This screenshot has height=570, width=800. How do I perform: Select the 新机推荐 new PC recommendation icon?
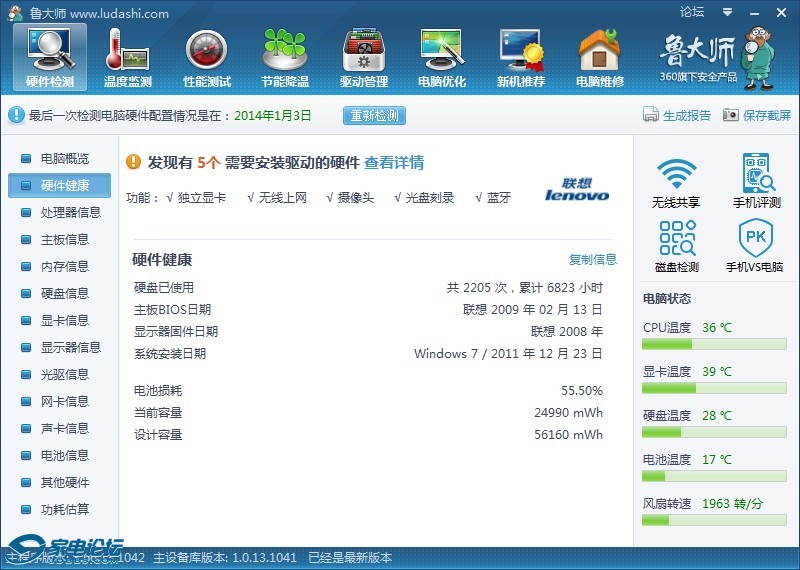[x=521, y=57]
